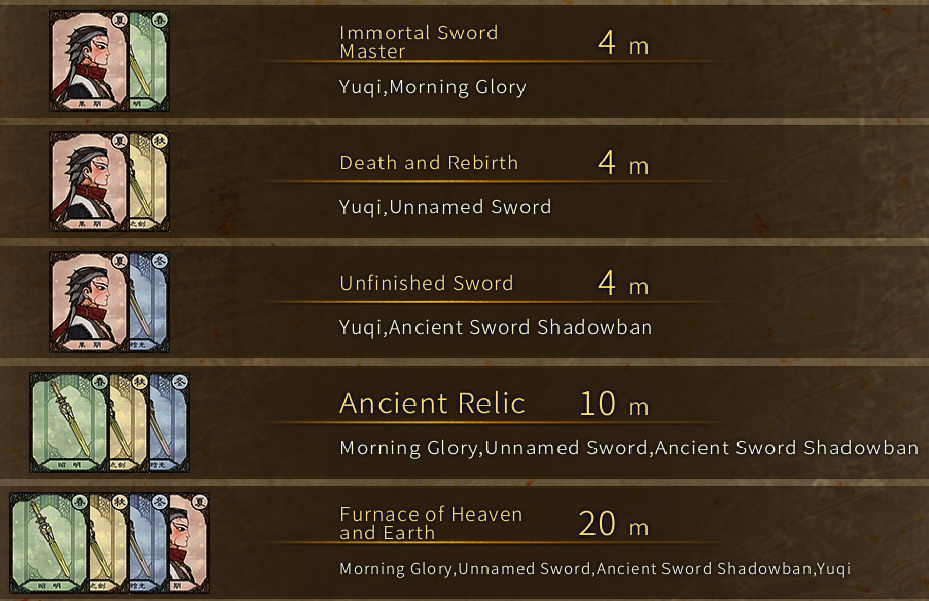The image size is (929, 601).
Task: Click the large green sword card in the Ancient Relic row
Action: point(68,422)
